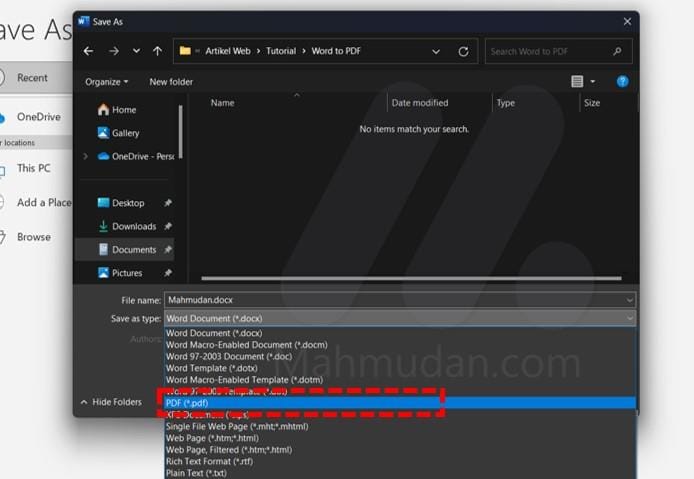The image size is (694, 479).
Task: Click the Up one level arrow
Action: [x=157, y=51]
